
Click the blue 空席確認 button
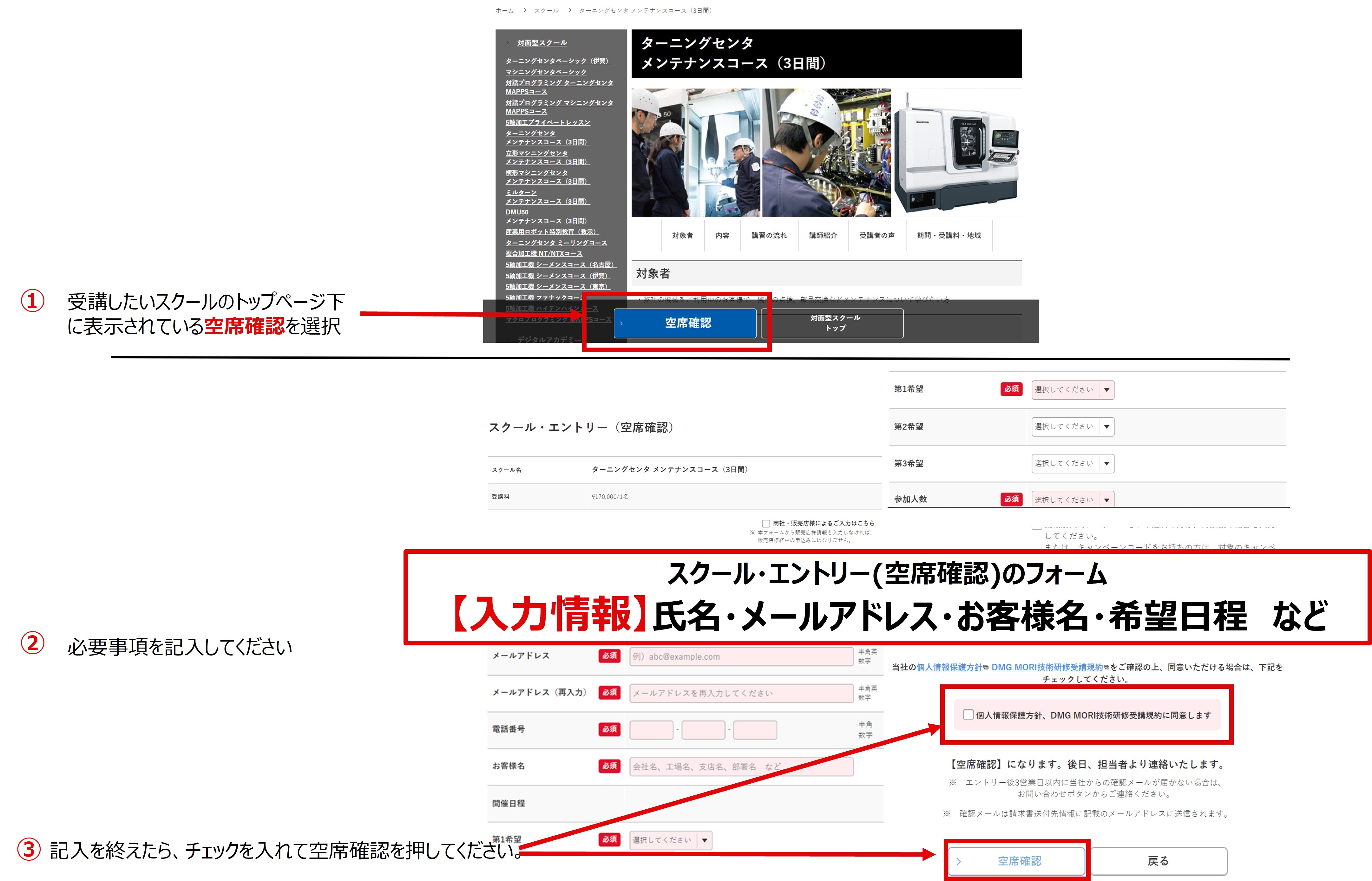point(687,323)
